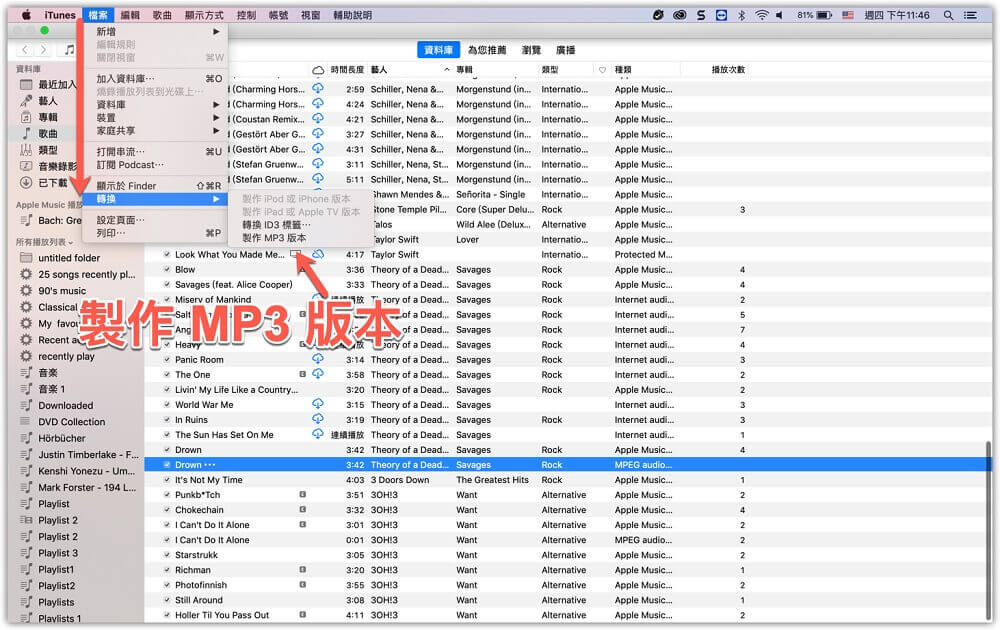
Task: Uncheck Savages (feat. Alice Cooper)
Action: [167, 284]
